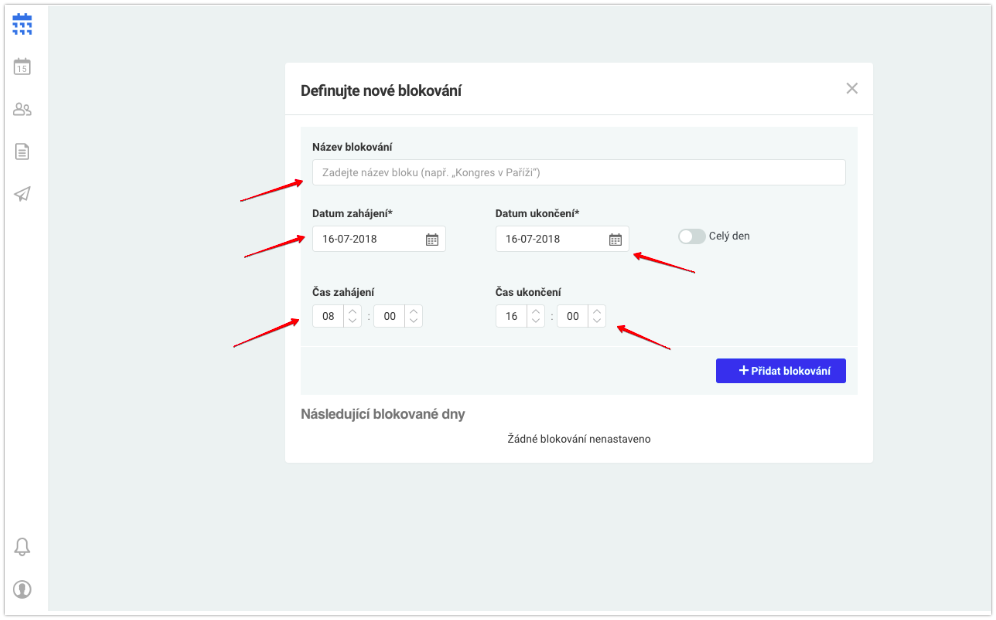
Task: Click the Čas zahájení hour field 08
Action: [x=328, y=316]
